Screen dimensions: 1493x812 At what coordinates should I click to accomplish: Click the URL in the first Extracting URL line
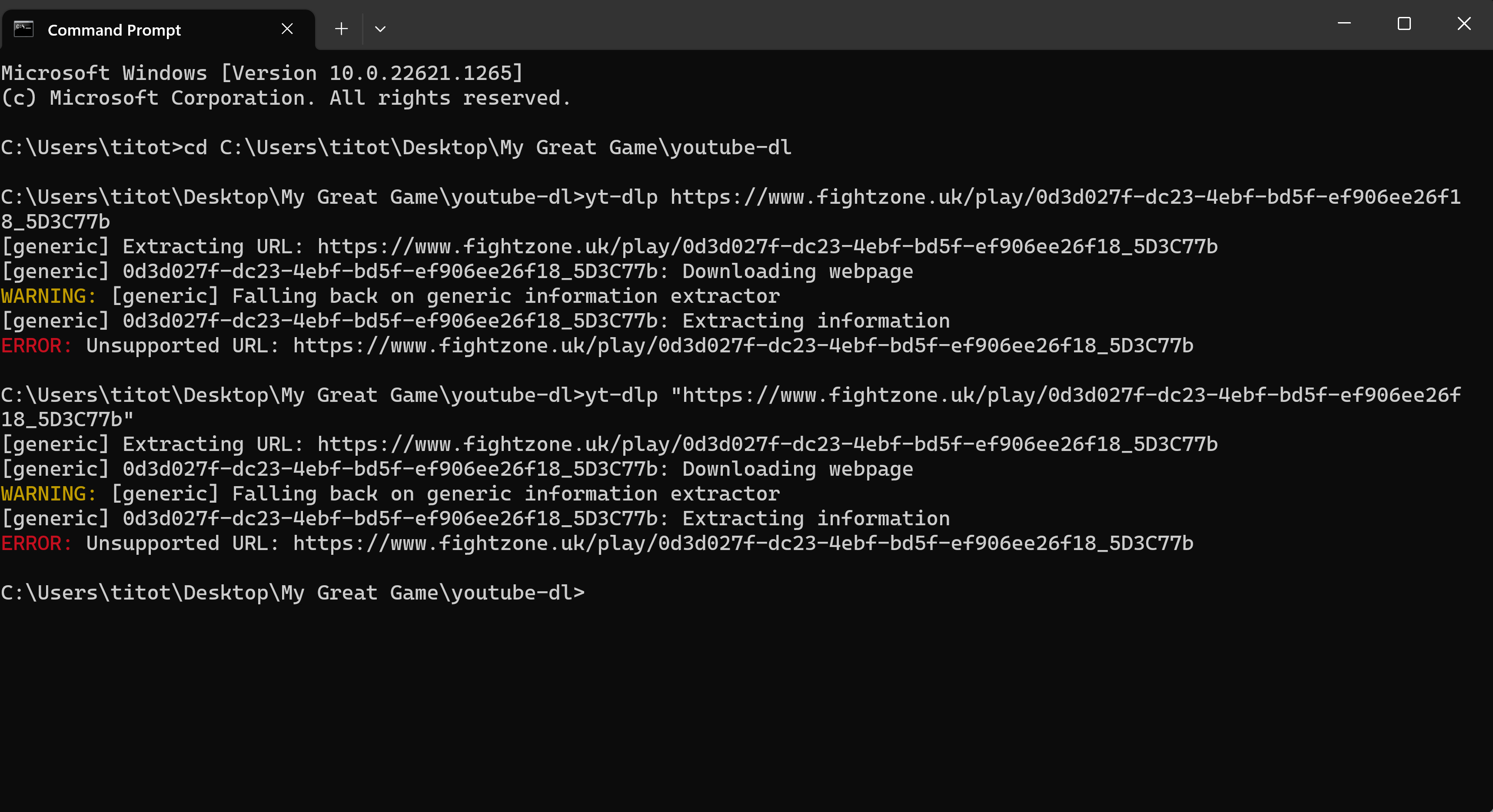tap(768, 247)
